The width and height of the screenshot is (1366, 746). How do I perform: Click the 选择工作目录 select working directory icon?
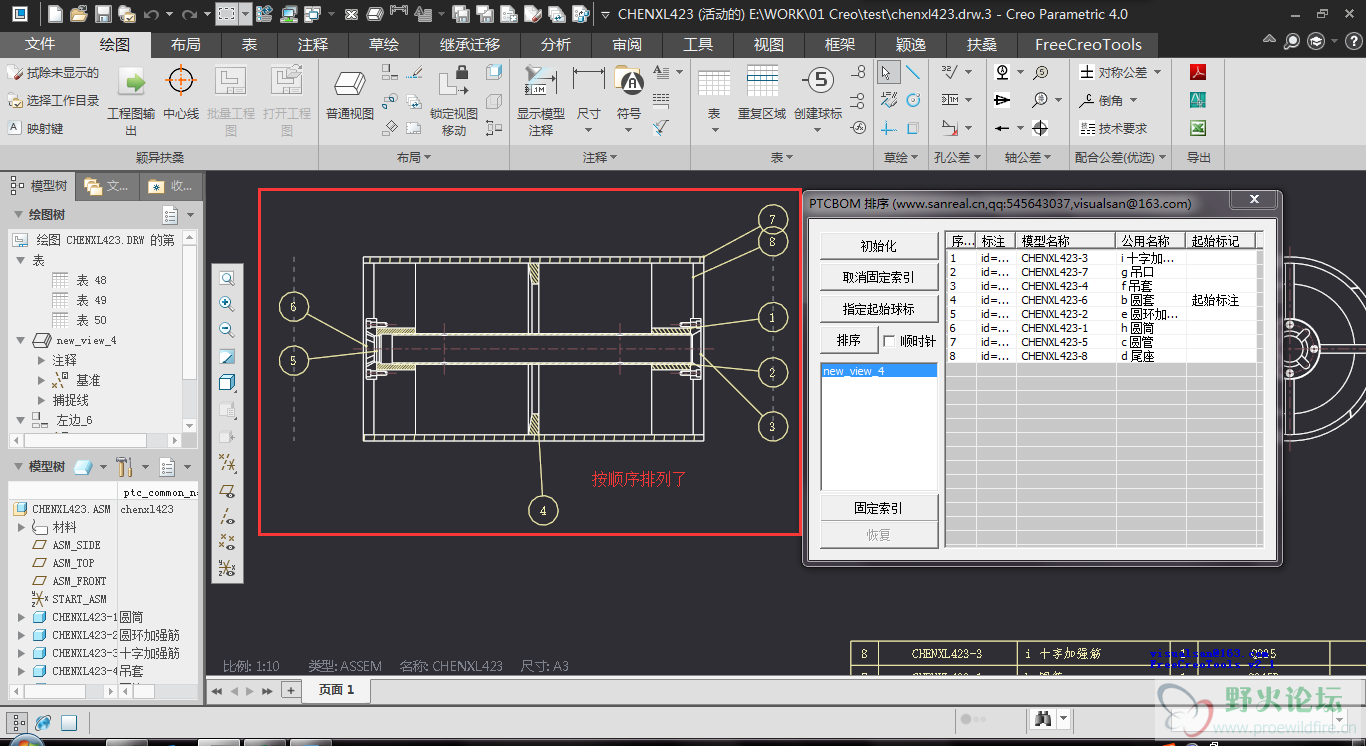click(14, 101)
